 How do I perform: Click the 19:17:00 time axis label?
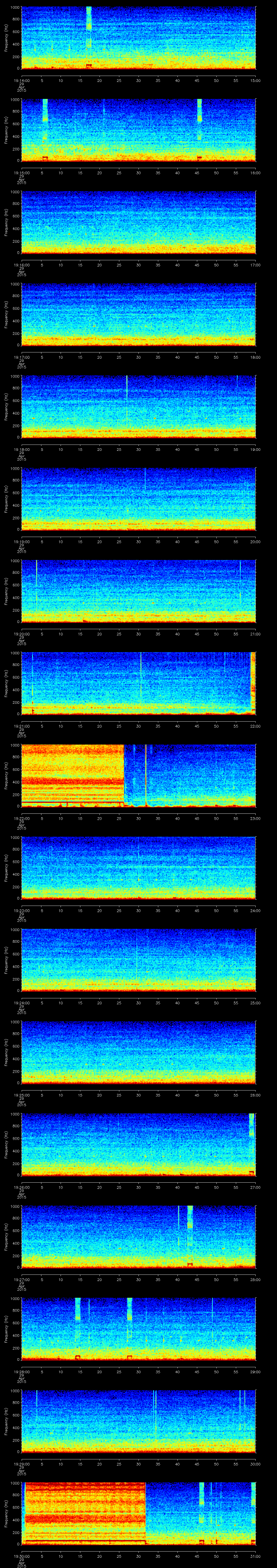point(21,357)
